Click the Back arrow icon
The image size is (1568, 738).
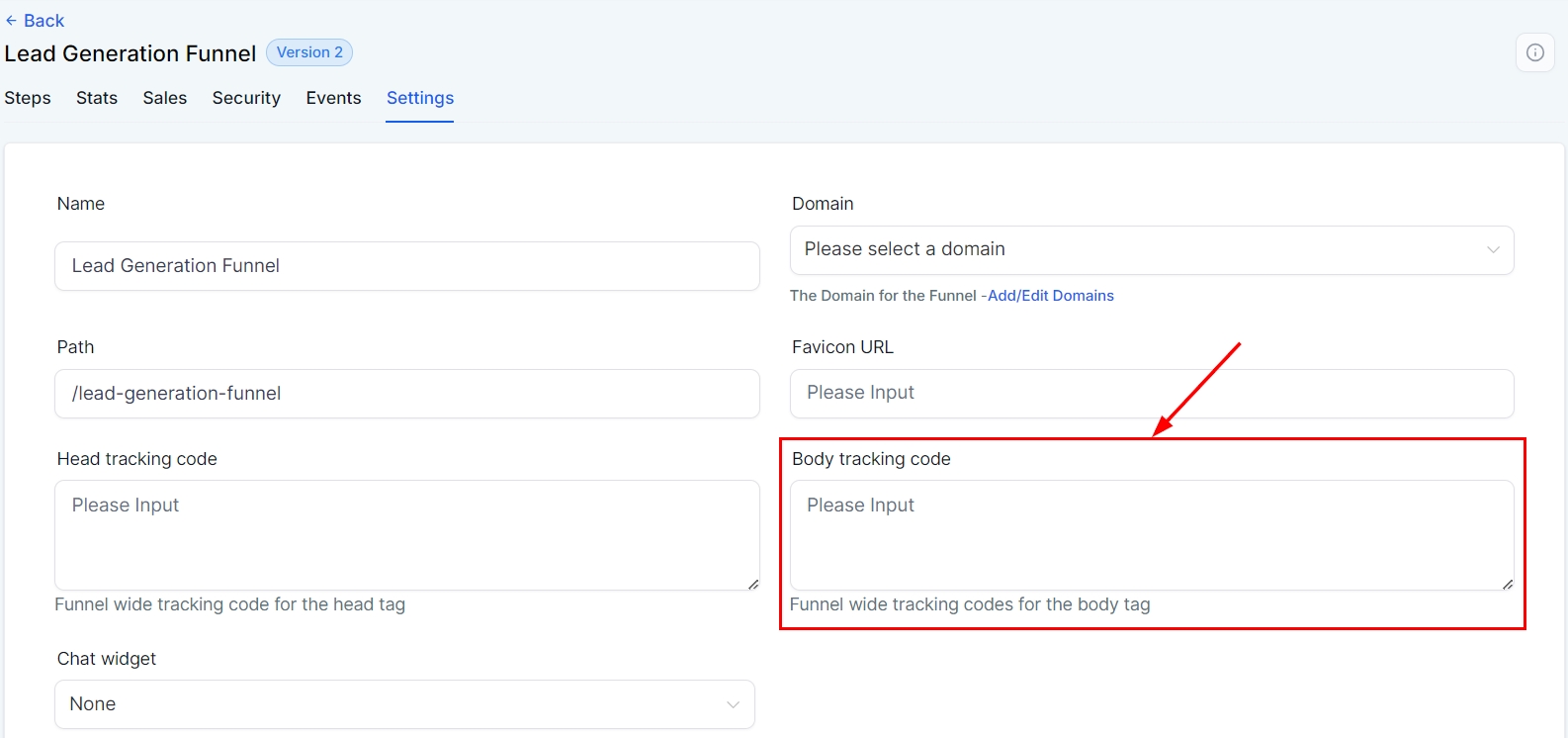coord(11,21)
